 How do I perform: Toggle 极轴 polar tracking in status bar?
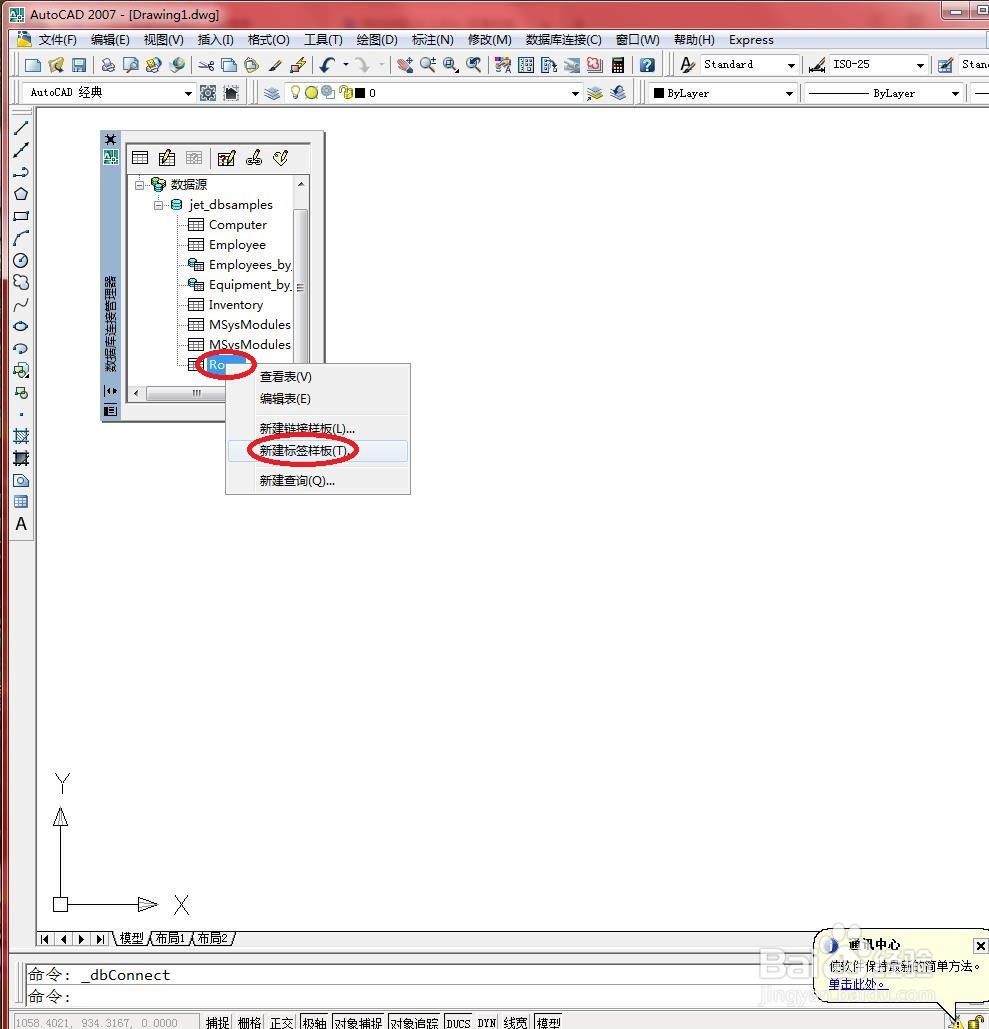[x=314, y=1022]
